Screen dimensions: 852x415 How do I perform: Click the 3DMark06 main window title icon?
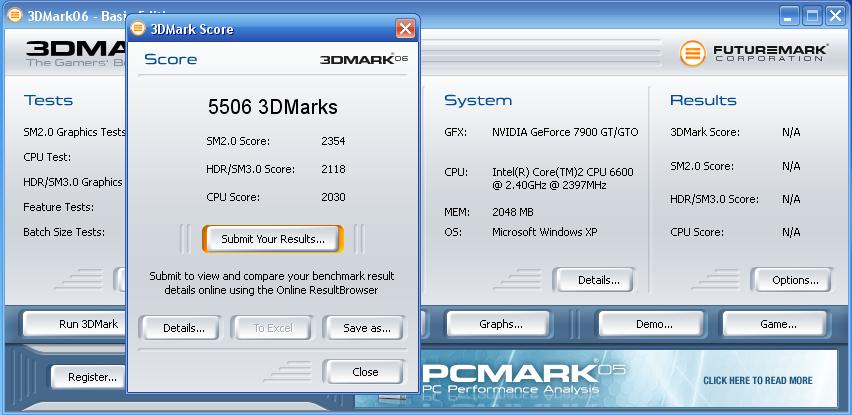pos(15,15)
